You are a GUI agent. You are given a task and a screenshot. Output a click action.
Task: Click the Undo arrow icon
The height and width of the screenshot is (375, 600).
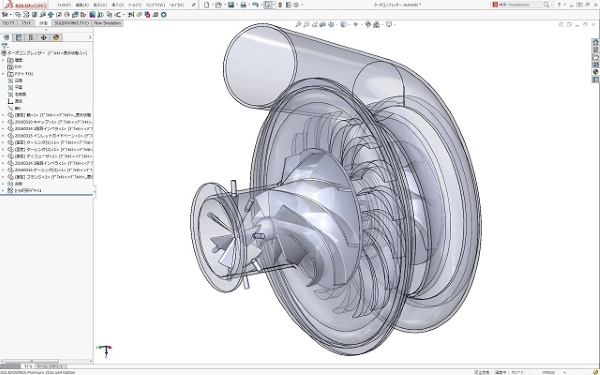click(255, 5)
